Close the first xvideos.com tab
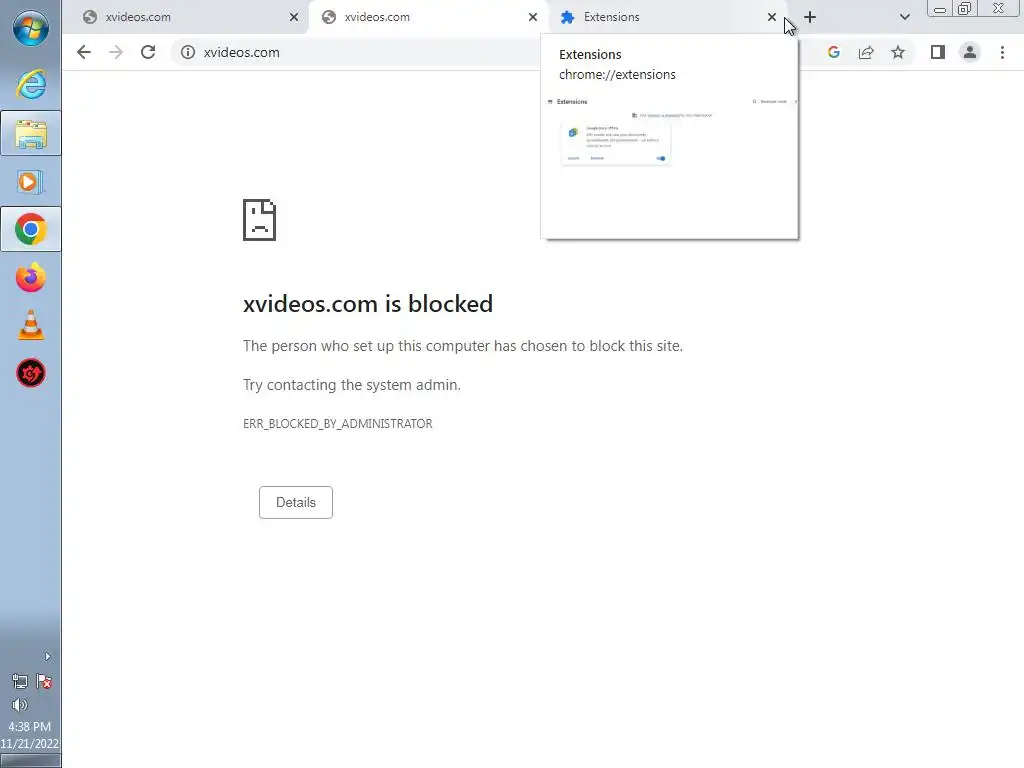The image size is (1024, 768). (x=294, y=17)
